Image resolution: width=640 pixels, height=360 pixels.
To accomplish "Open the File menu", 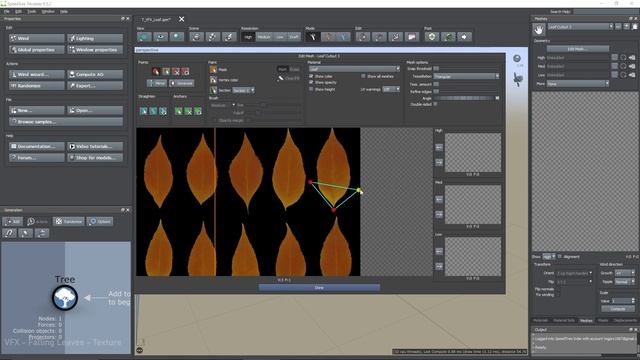I will tap(7, 11).
